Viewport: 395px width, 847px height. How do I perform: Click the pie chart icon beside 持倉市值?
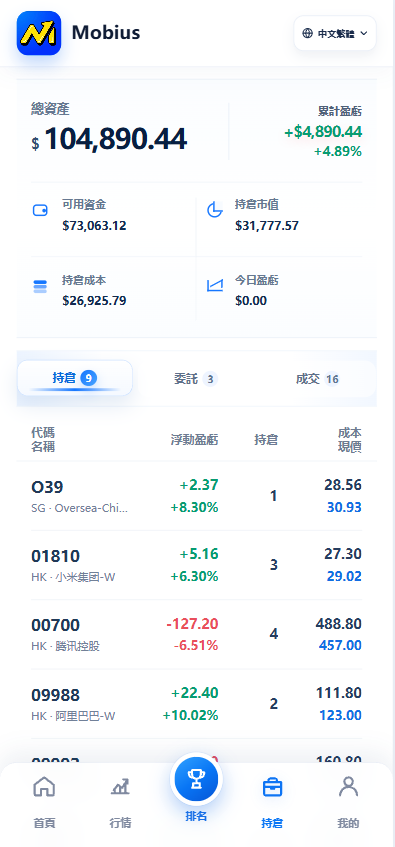215,209
